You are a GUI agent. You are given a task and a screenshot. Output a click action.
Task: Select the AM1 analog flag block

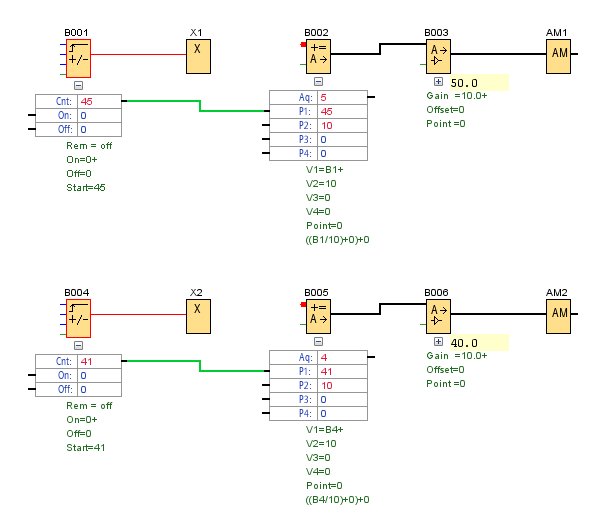pos(558,56)
